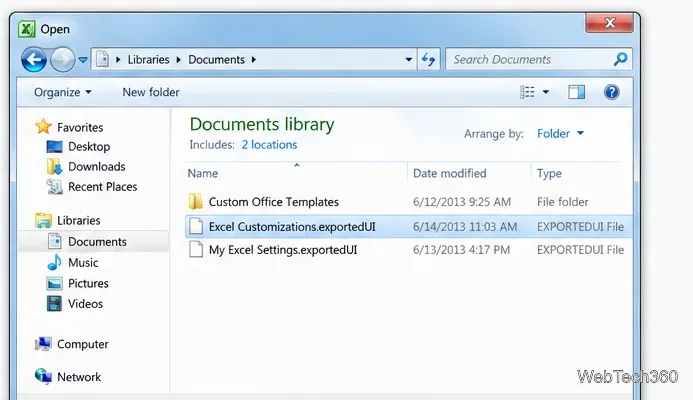Select Computer in navigation pane

pos(83,344)
